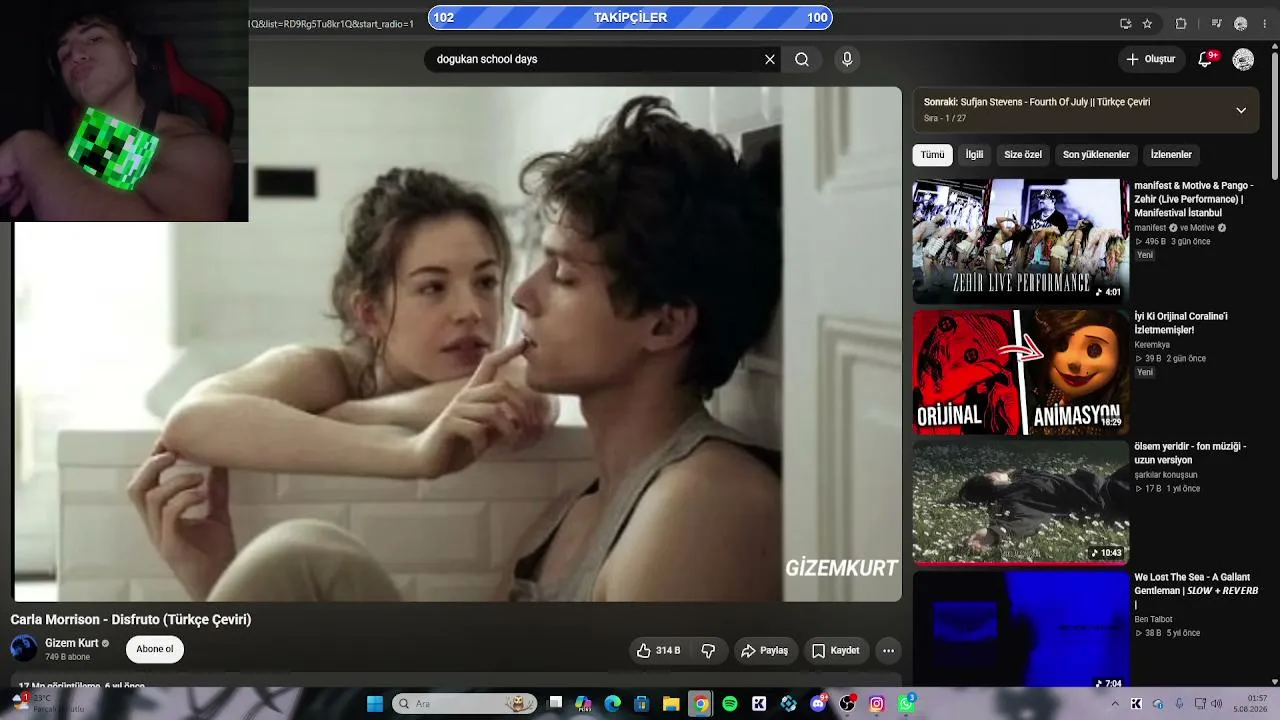Screen dimensions: 1280x720
Task: Click the Oluştur create button
Action: point(1150,59)
